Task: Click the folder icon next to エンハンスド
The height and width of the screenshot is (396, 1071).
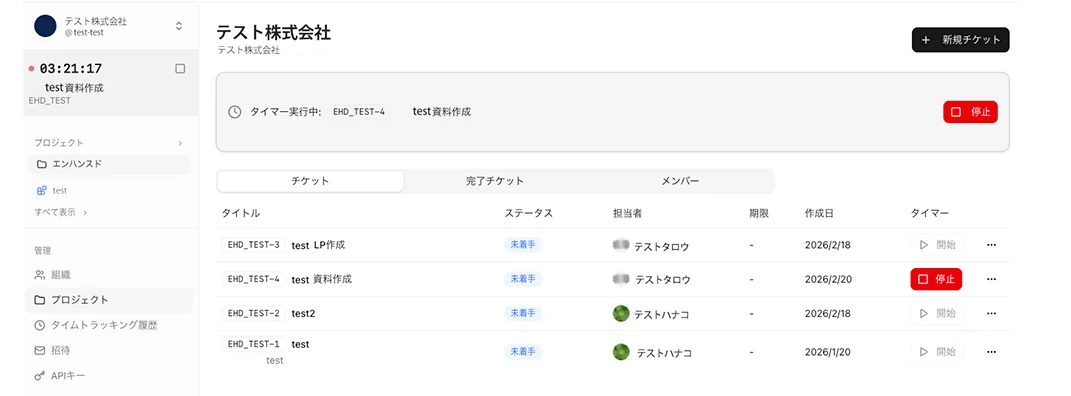Action: tap(42, 164)
